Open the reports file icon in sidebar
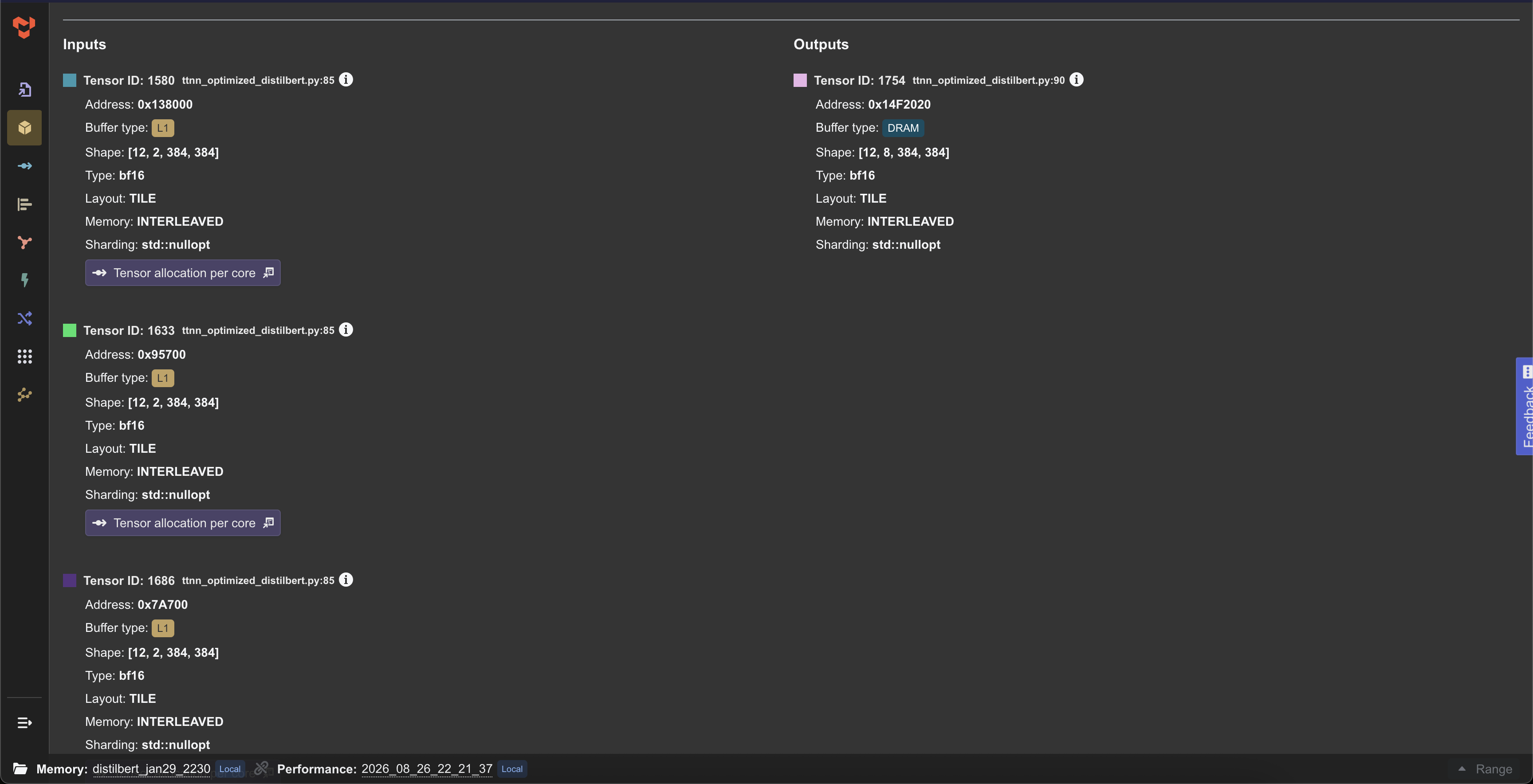This screenshot has height=784, width=1533. (24, 89)
